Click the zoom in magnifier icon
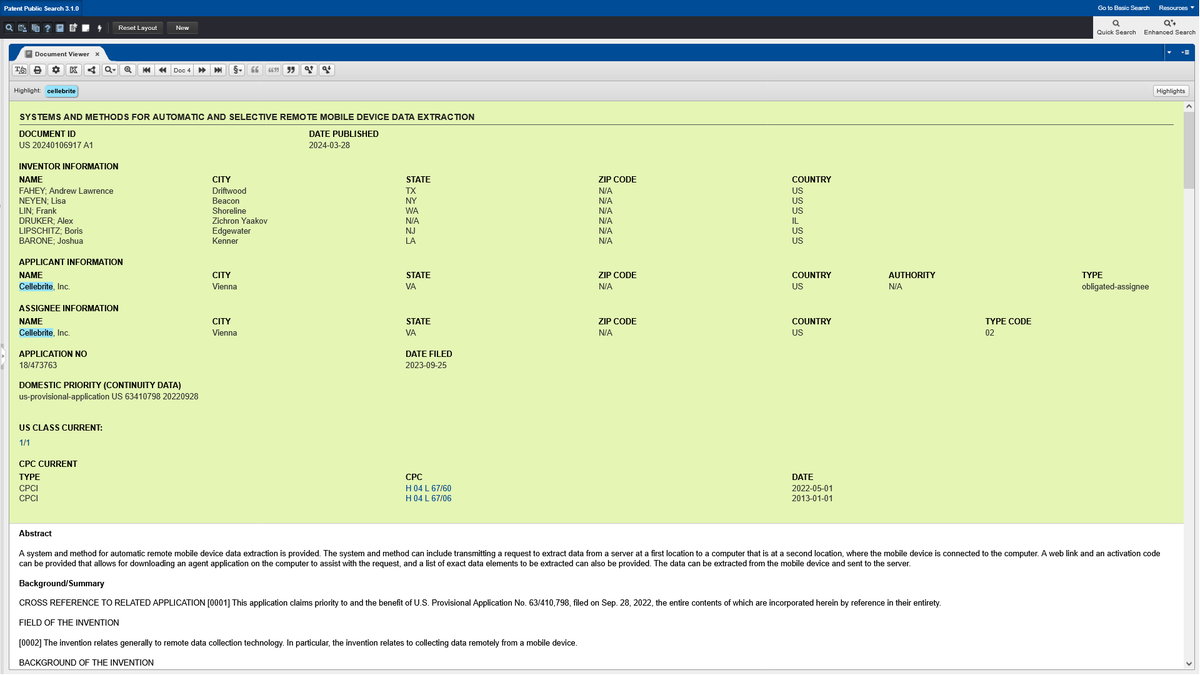Viewport: 1200px width, 675px height. (128, 70)
